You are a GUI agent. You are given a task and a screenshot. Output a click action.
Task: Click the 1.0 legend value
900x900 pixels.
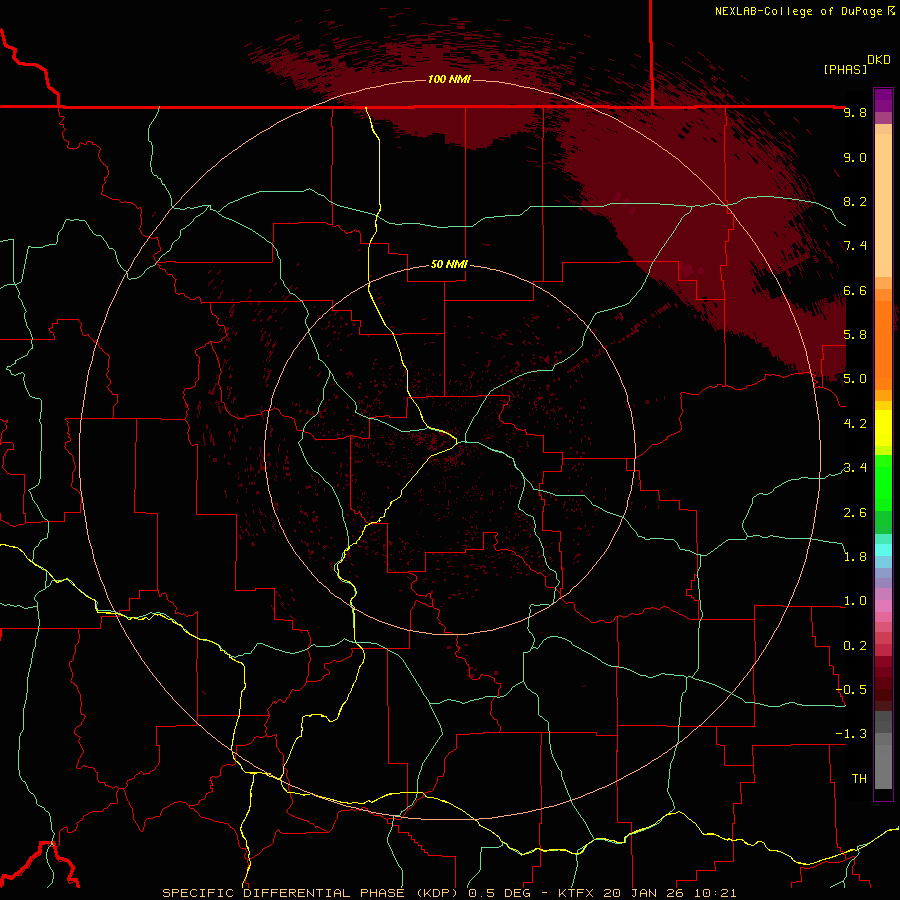(855, 601)
